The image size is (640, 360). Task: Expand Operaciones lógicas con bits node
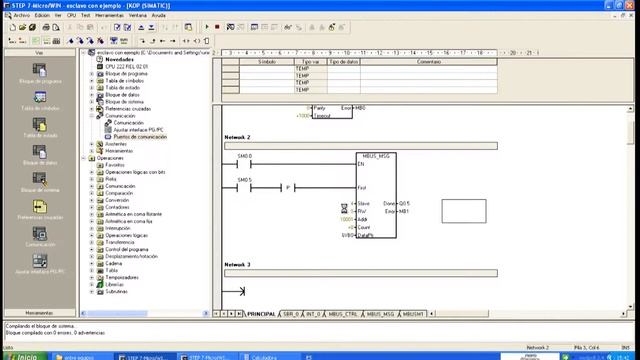[x=92, y=172]
